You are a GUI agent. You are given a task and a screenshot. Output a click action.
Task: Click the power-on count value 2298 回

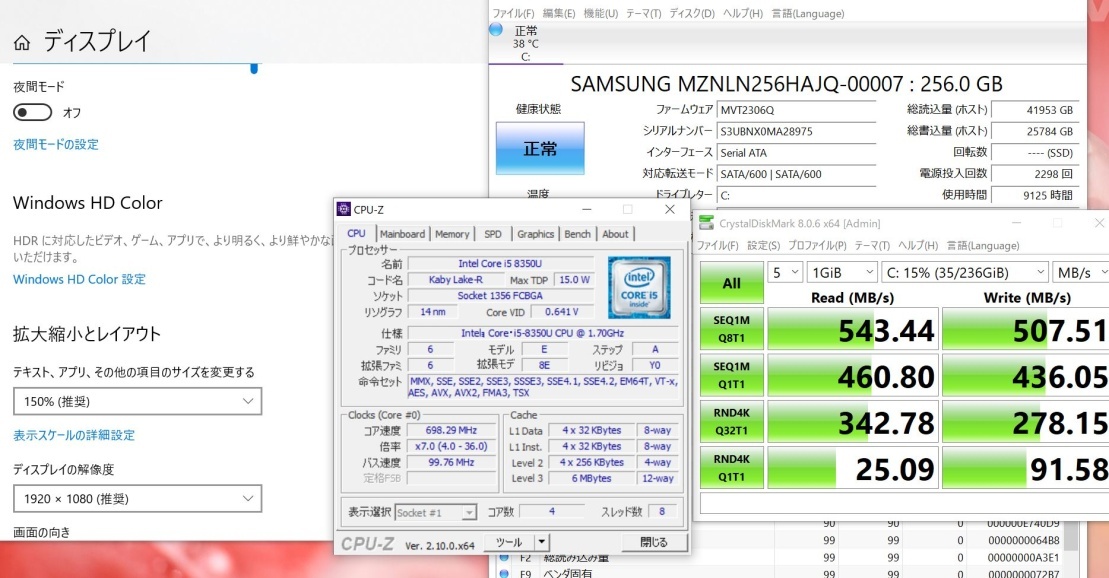coord(1035,173)
